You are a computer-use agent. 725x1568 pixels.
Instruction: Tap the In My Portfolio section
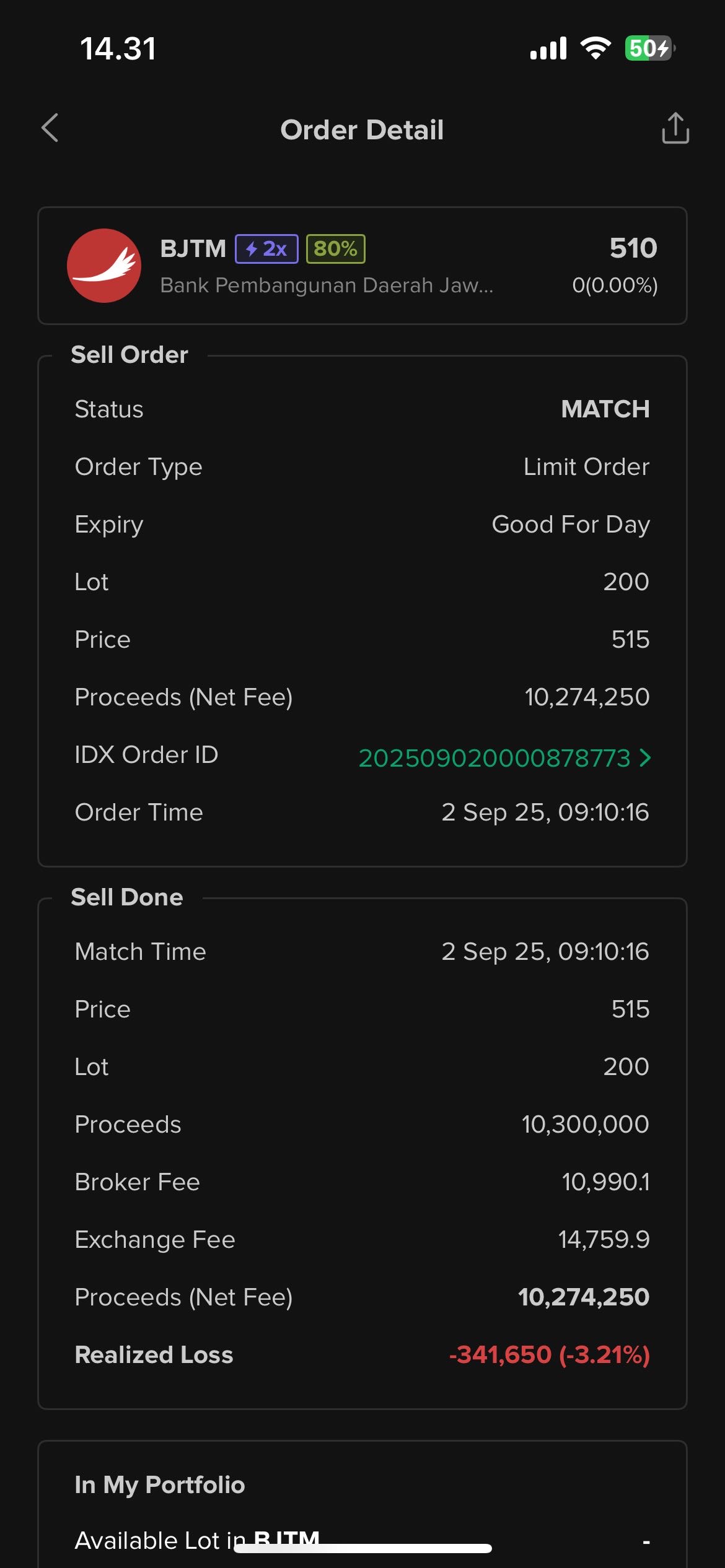click(160, 1484)
